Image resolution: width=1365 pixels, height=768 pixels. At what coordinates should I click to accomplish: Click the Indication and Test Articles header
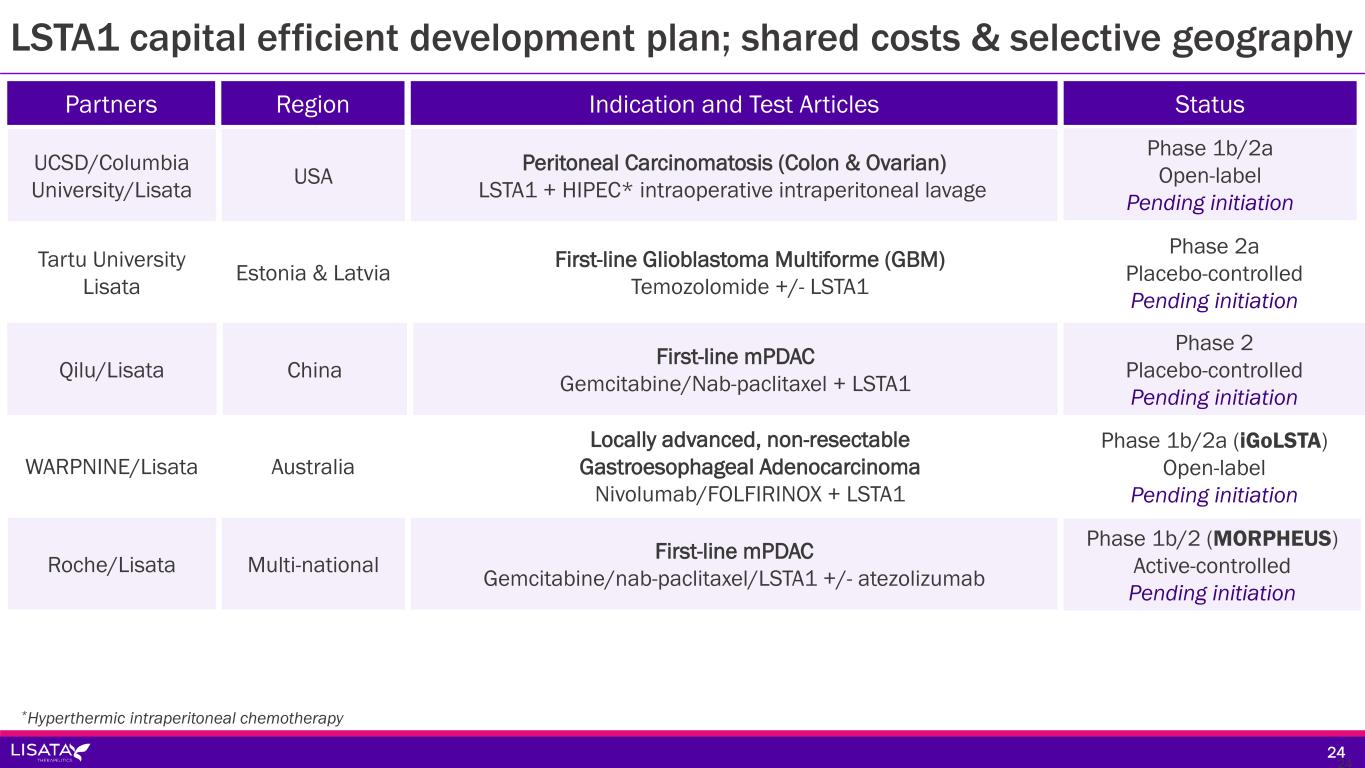(733, 104)
